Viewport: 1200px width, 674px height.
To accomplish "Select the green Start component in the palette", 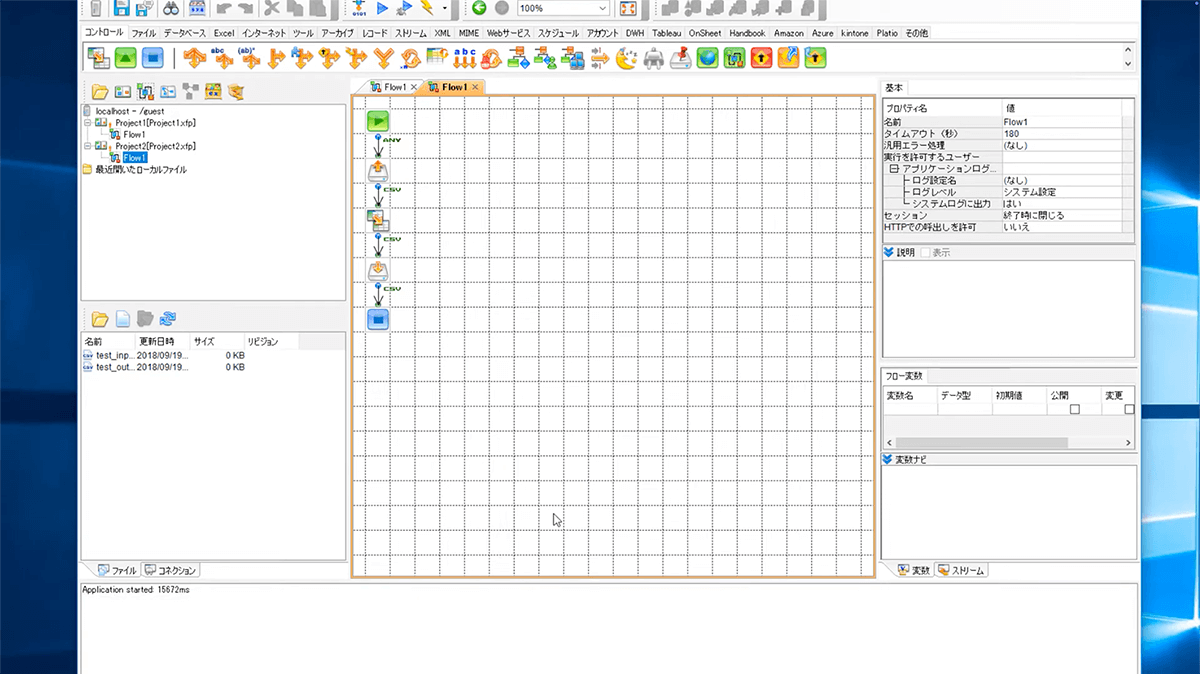I will click(x=125, y=58).
